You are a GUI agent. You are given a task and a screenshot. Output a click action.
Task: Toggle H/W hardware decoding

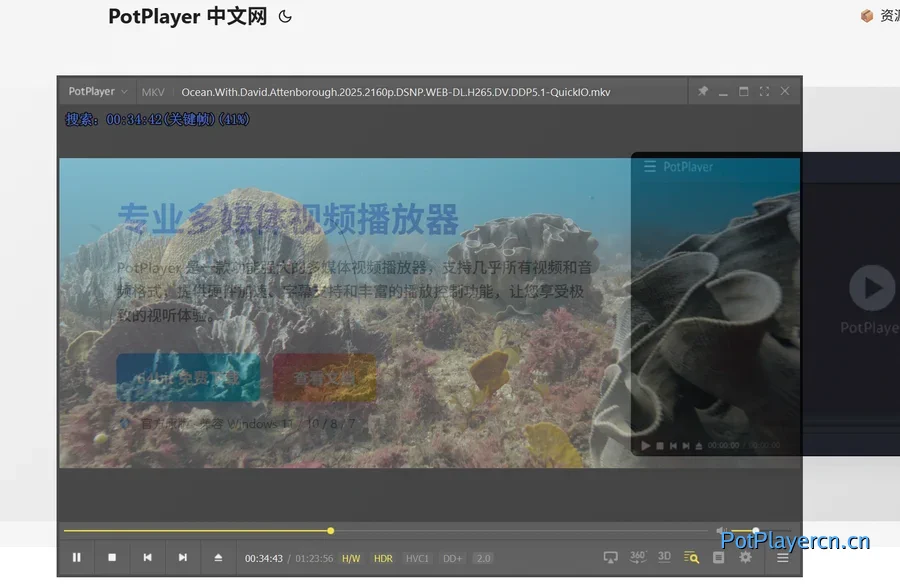click(x=351, y=558)
